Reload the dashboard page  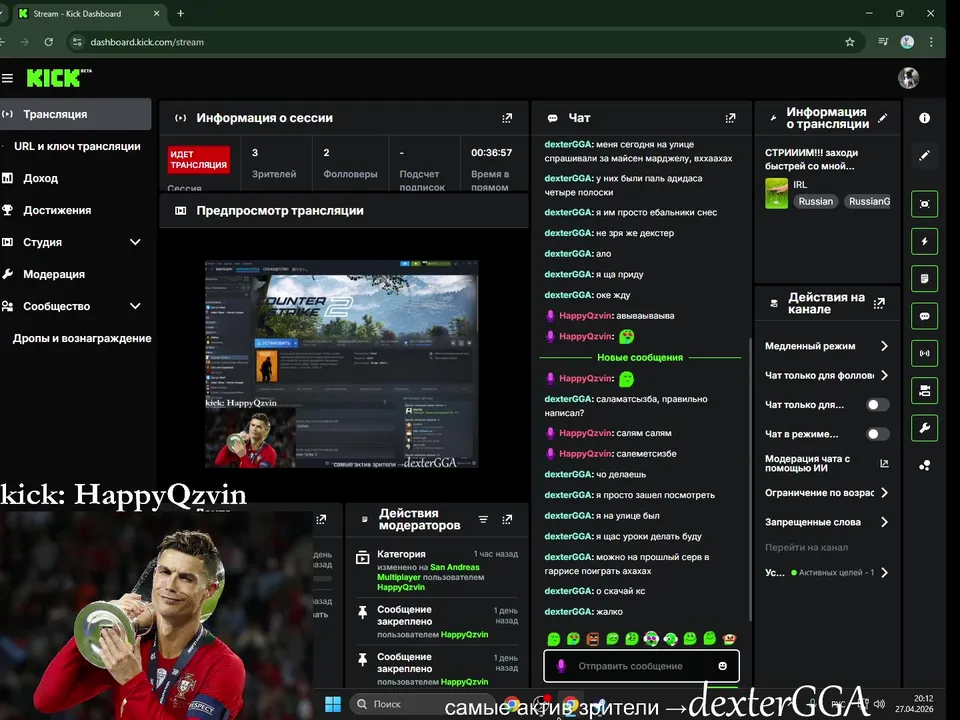(x=48, y=42)
